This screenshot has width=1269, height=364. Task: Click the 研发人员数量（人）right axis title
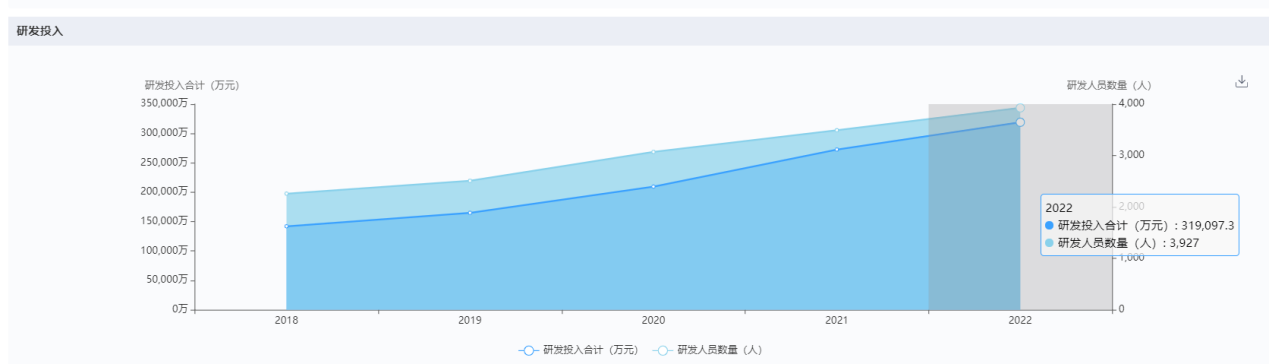point(1108,85)
